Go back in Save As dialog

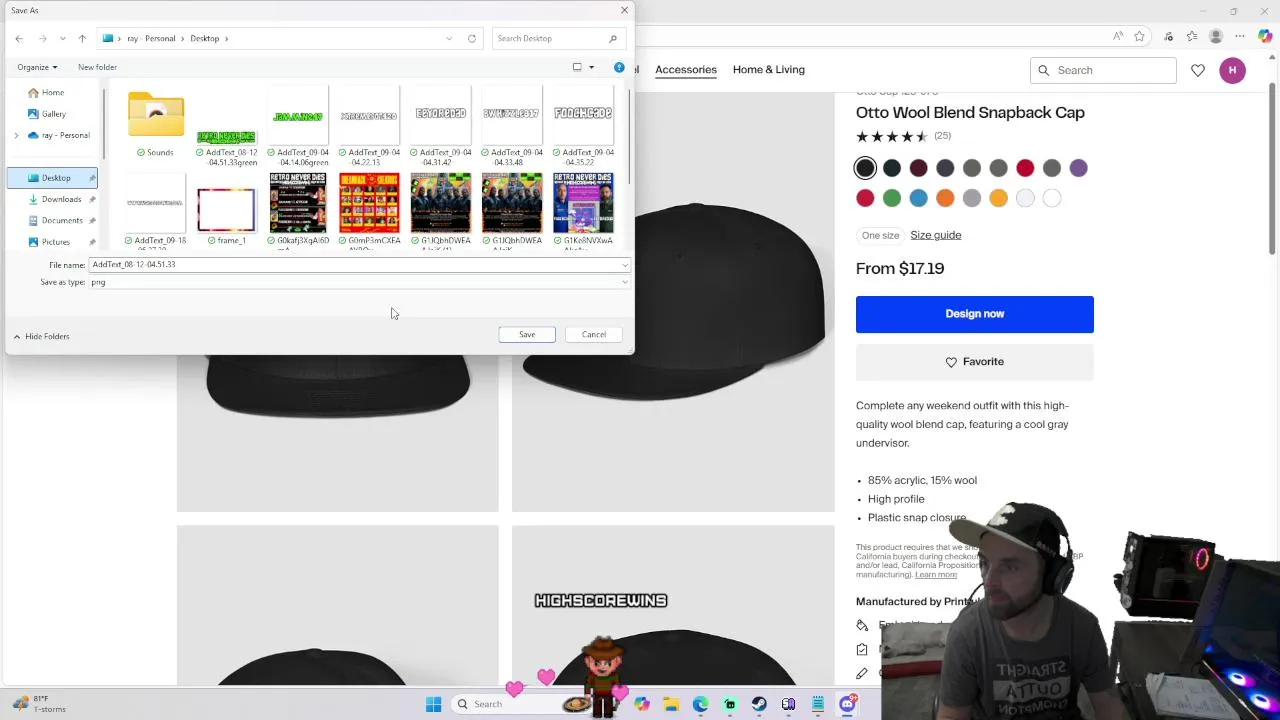pos(19,38)
